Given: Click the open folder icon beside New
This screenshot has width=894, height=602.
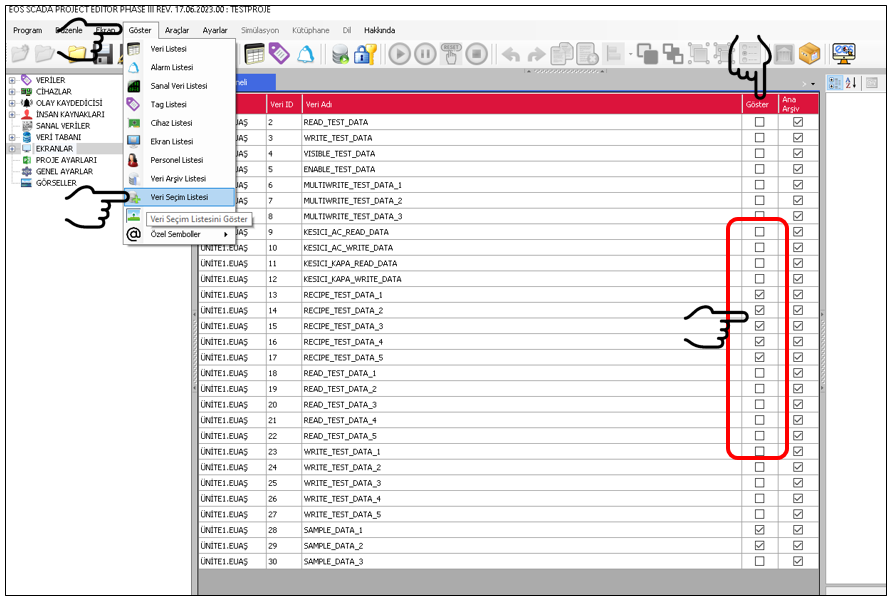Looking at the screenshot, I should pos(44,54).
